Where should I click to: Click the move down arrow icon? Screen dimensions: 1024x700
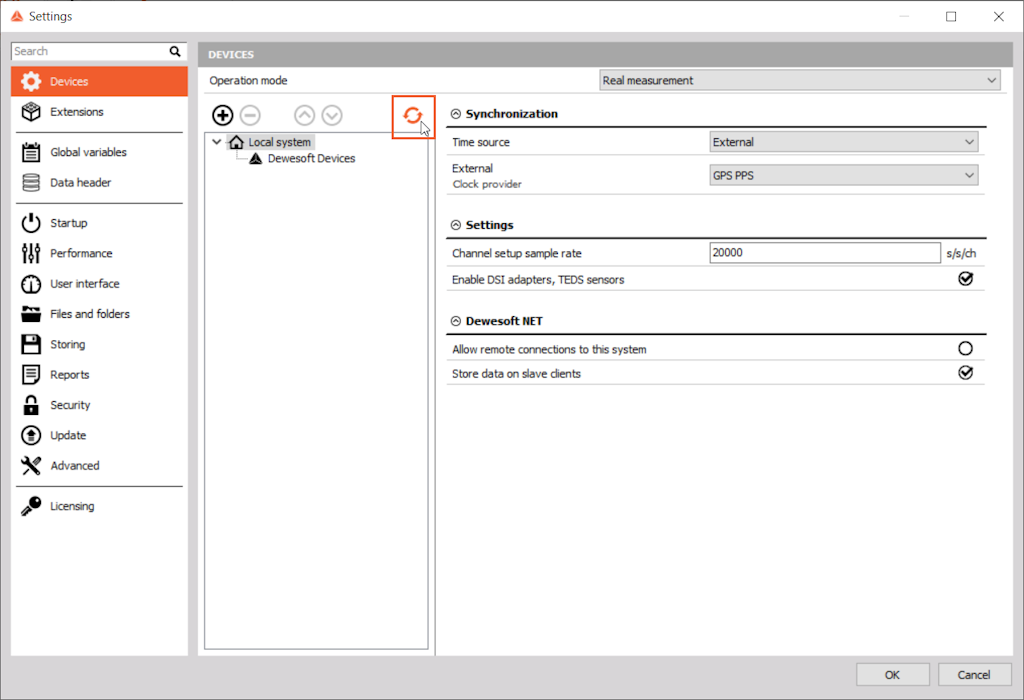click(332, 116)
